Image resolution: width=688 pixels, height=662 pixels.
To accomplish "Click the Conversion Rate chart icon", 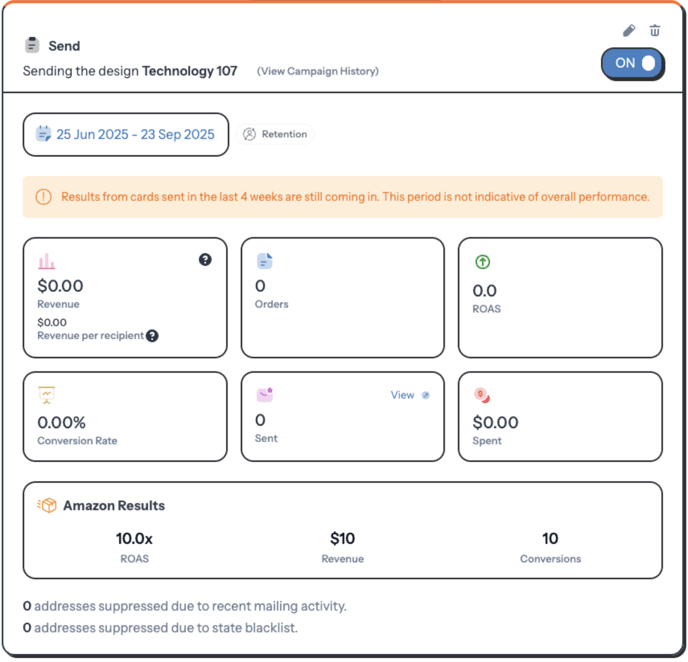I will pos(46,395).
